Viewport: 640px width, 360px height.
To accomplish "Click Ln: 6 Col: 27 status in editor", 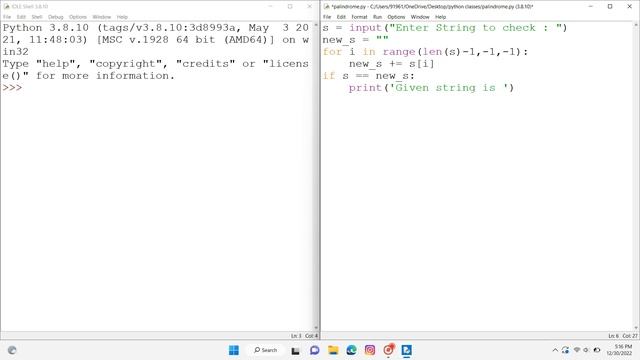I will [x=623, y=336].
